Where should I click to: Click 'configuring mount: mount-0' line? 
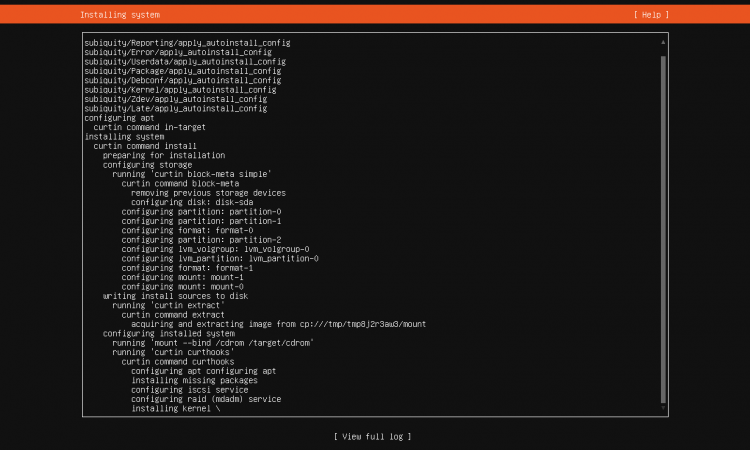coord(182,287)
